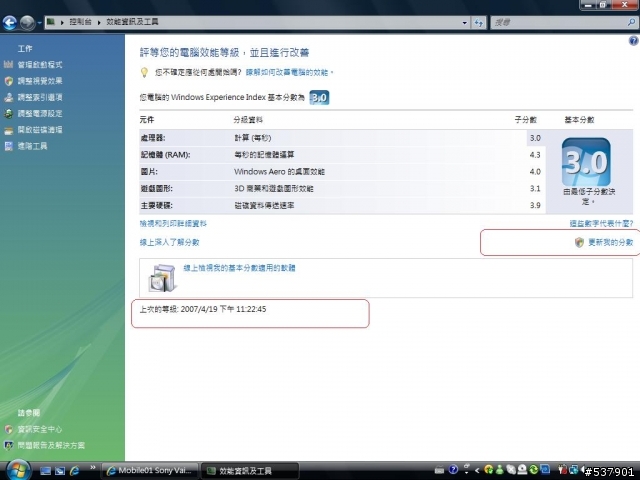
Task: Click the search magnifier icon
Action: coord(631,22)
